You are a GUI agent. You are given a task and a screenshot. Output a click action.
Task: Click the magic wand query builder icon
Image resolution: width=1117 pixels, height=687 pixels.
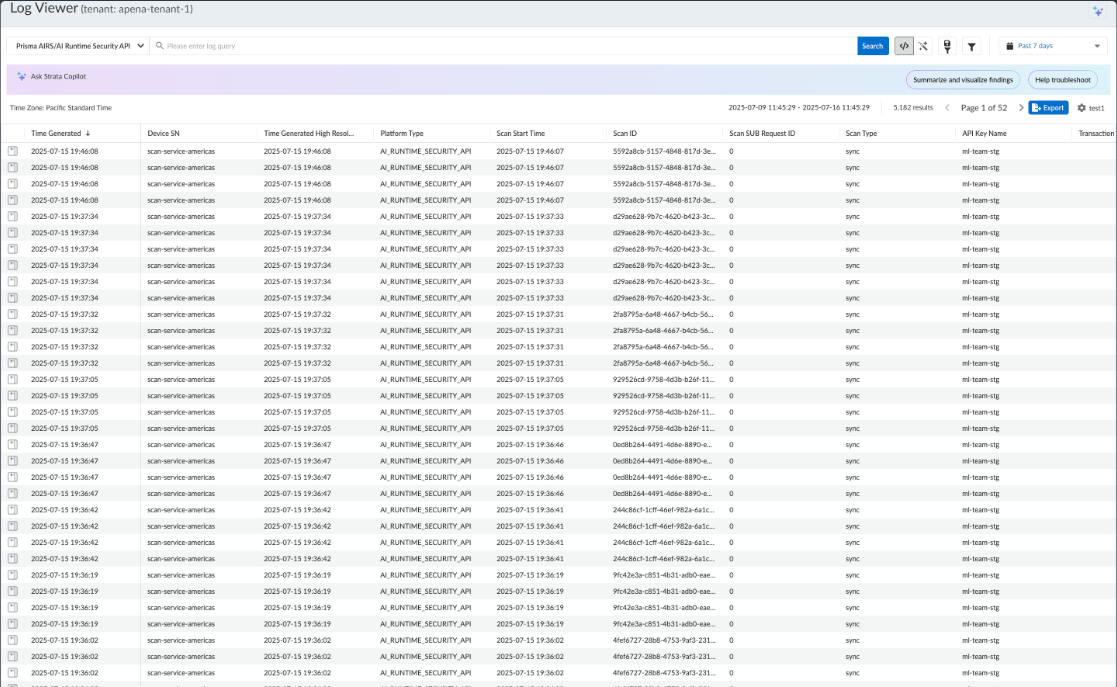(923, 46)
